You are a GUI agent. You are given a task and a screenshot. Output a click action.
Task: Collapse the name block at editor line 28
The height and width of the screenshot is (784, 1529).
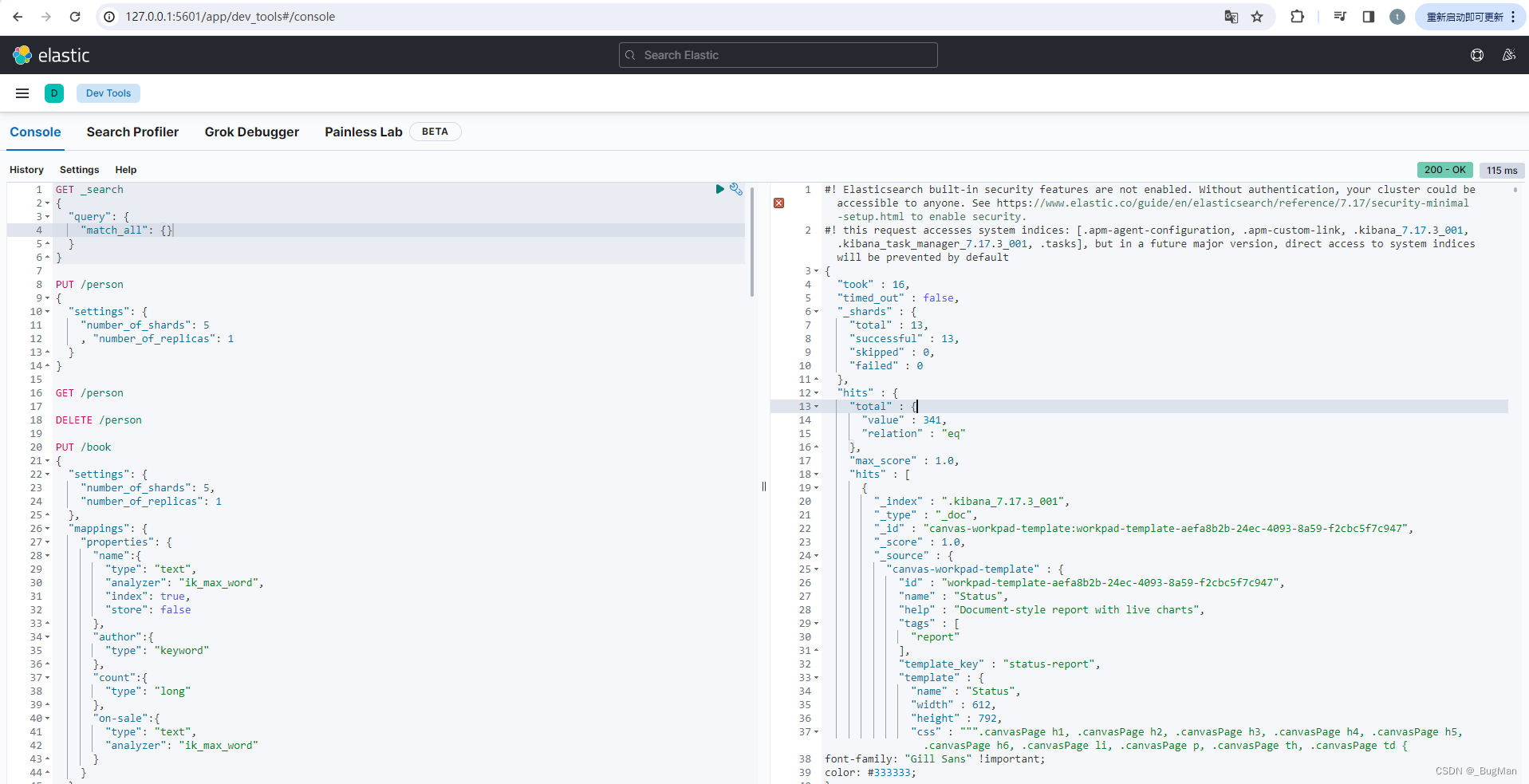point(47,556)
